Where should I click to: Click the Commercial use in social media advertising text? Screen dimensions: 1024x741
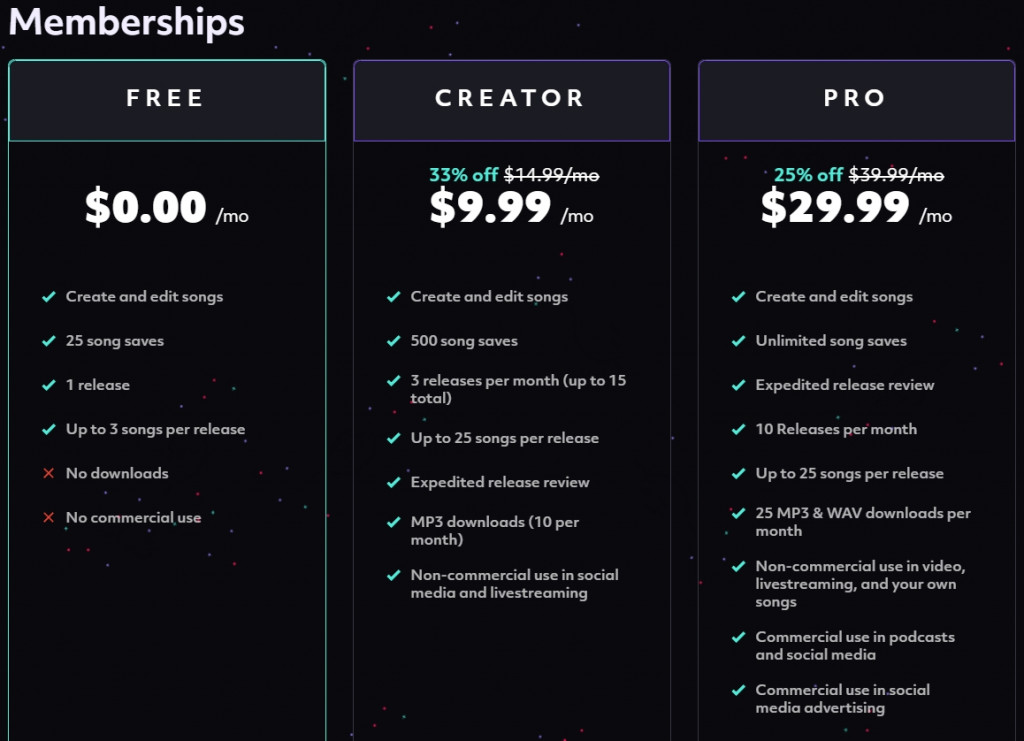click(x=842, y=699)
